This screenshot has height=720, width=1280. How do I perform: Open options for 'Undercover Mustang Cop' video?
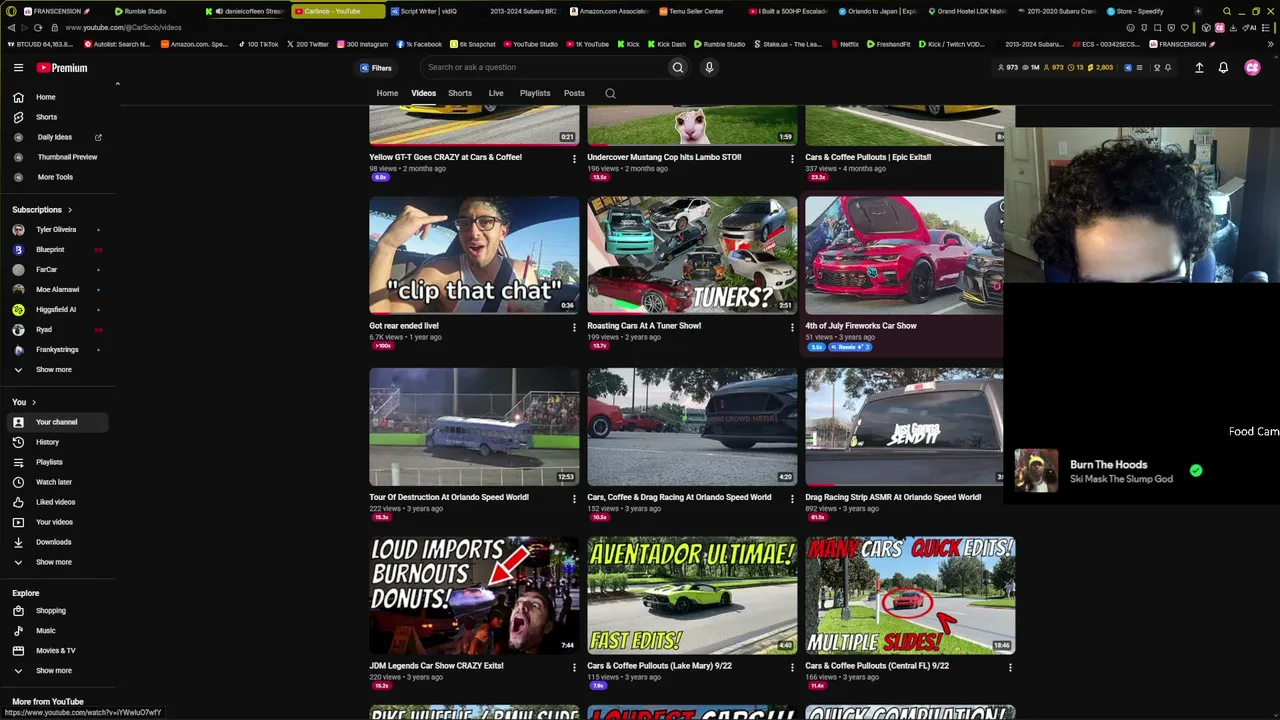point(792,158)
